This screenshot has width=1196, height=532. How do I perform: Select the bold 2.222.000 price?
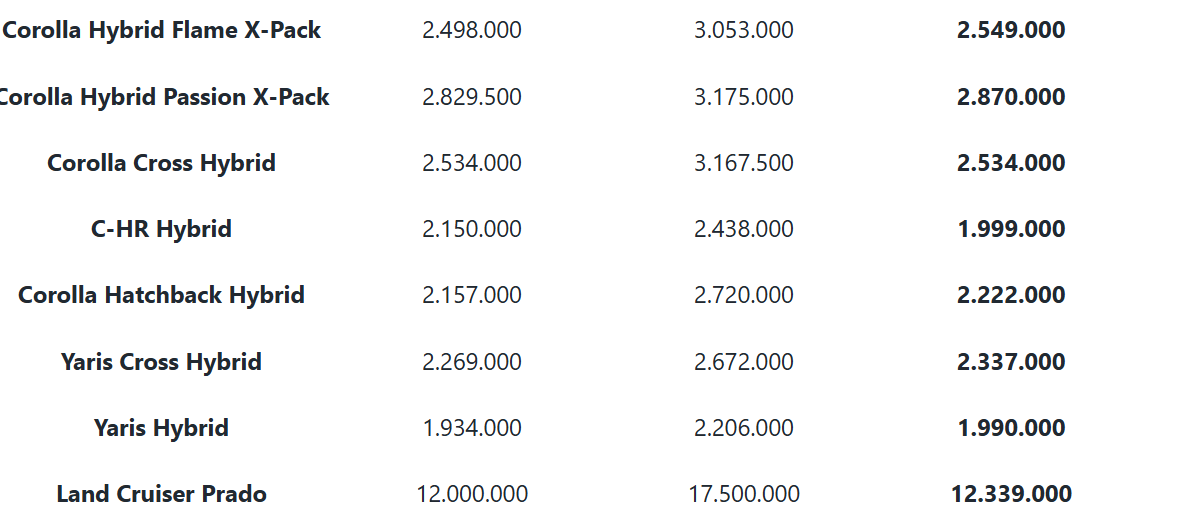(x=1011, y=295)
